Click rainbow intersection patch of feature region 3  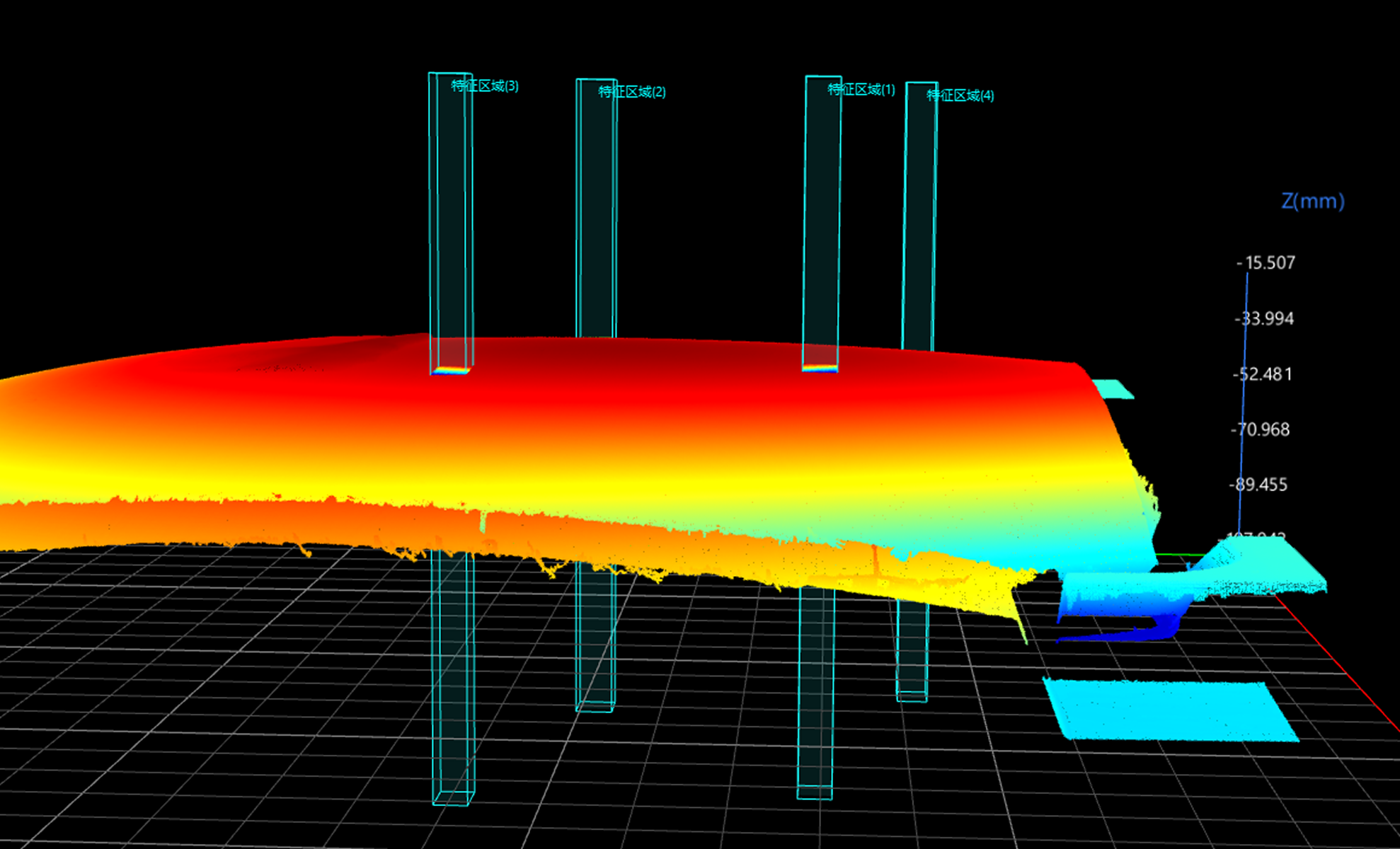point(450,369)
